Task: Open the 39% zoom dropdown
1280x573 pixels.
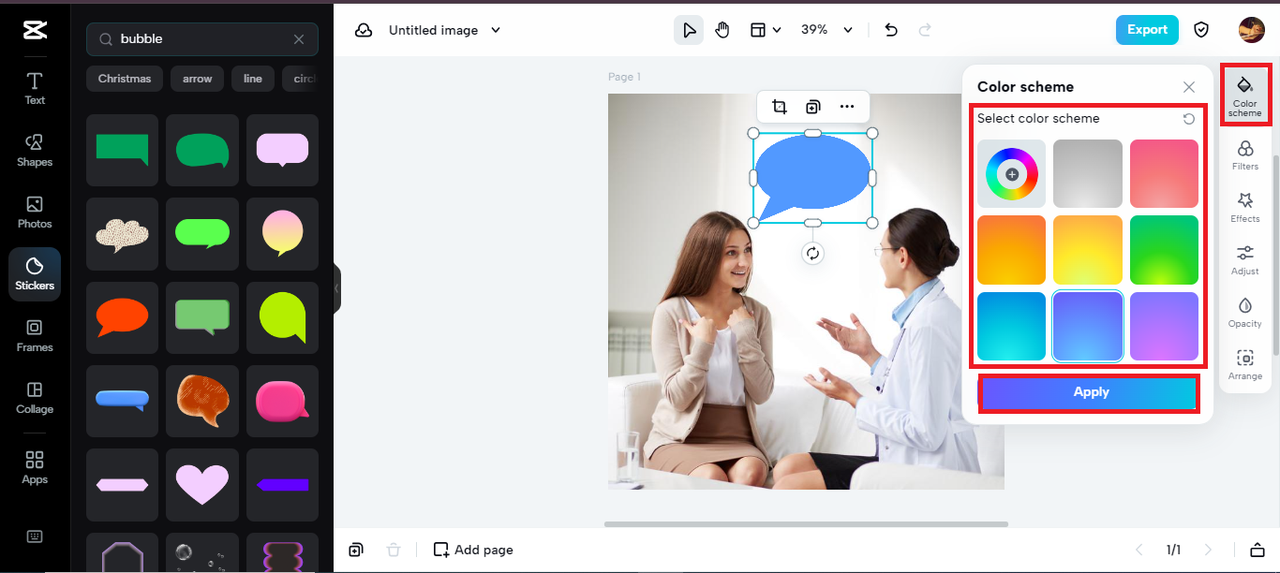Action: coord(826,30)
